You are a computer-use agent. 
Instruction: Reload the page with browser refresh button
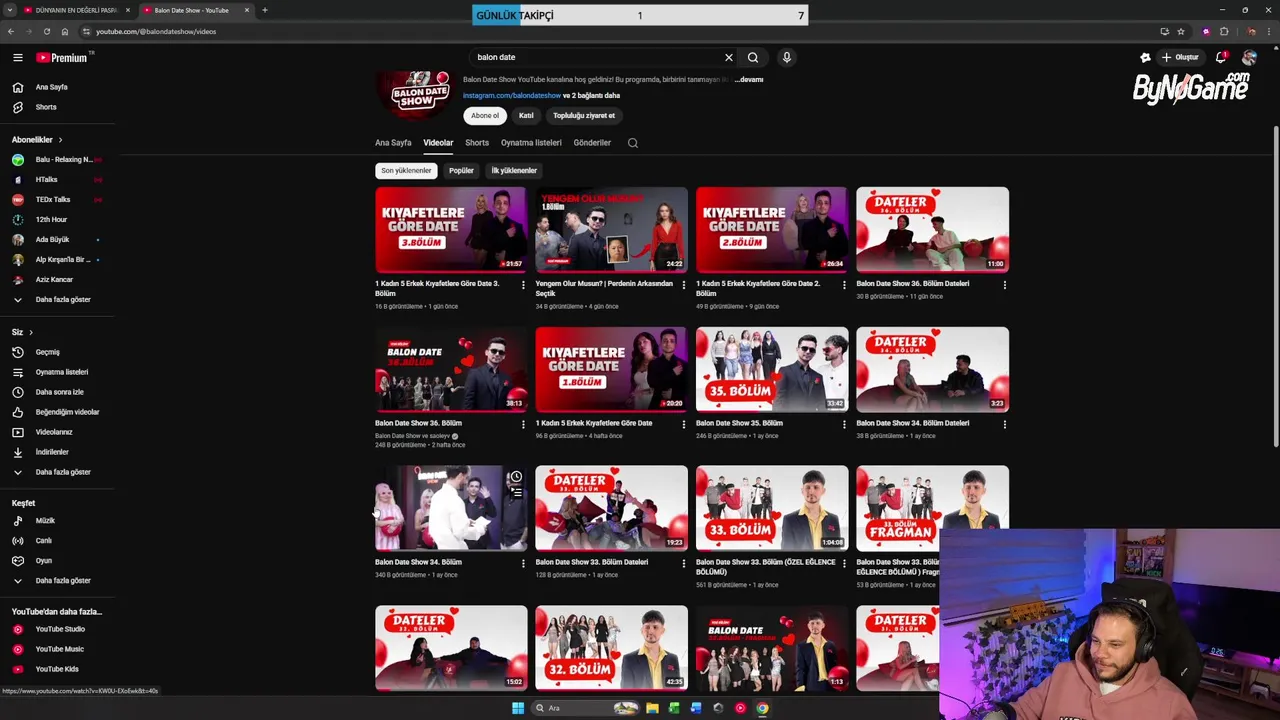(47, 31)
